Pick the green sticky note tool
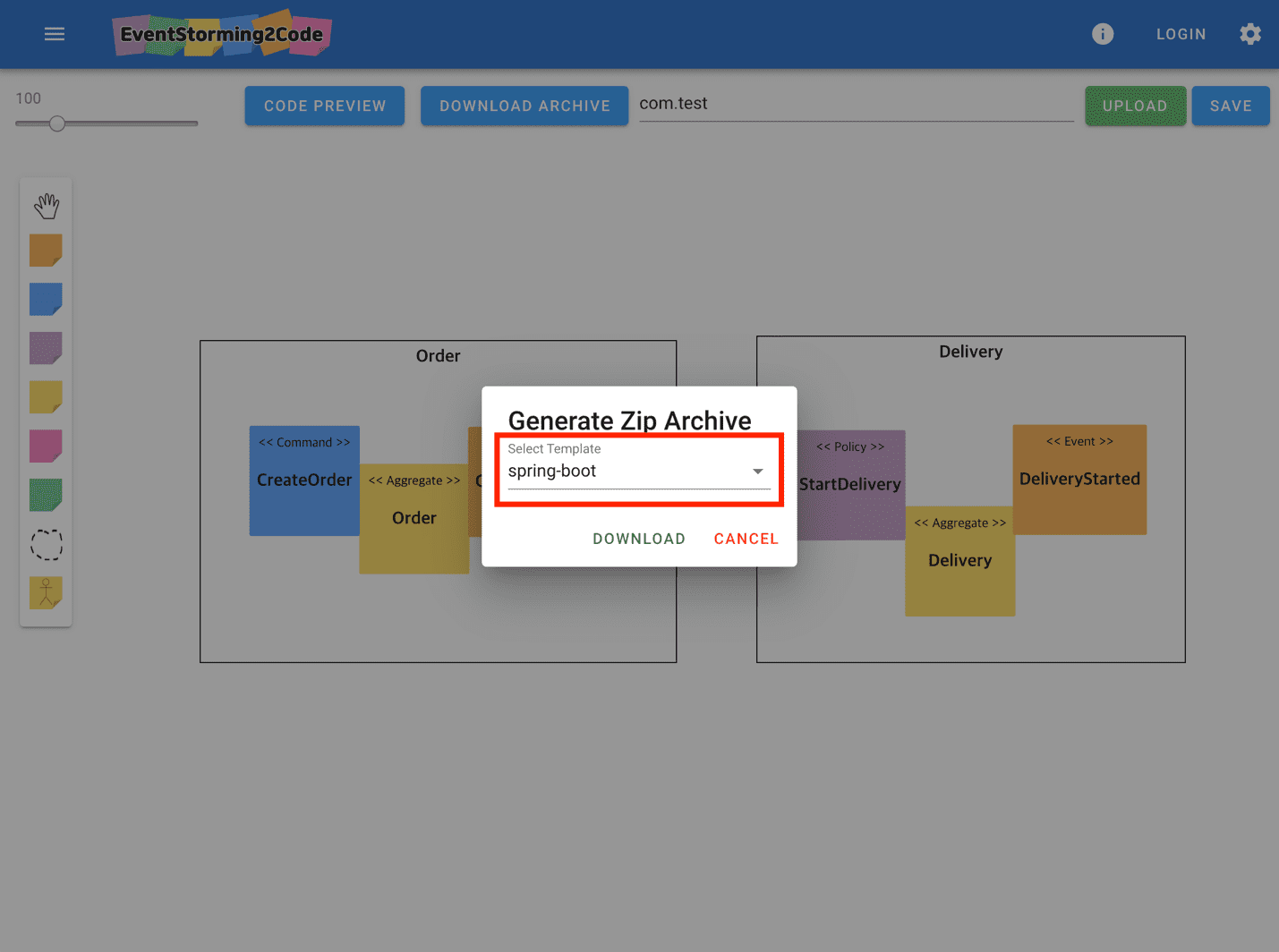The image size is (1279, 952). pyautogui.click(x=46, y=495)
